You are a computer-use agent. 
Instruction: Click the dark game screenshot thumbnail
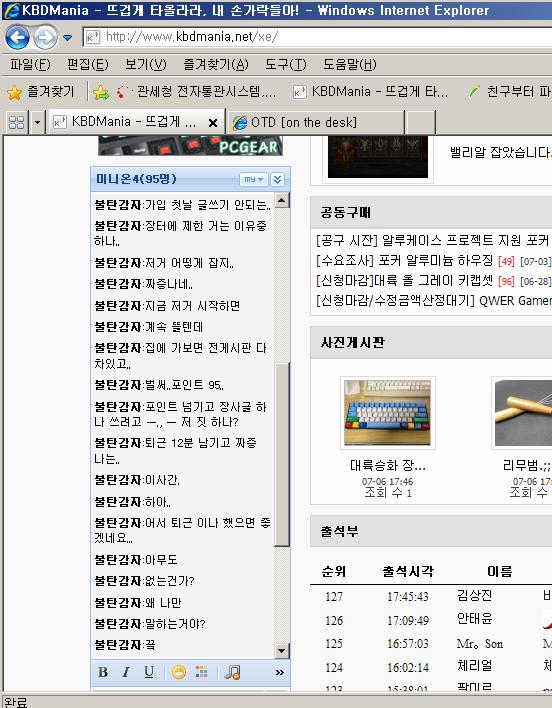coord(378,157)
